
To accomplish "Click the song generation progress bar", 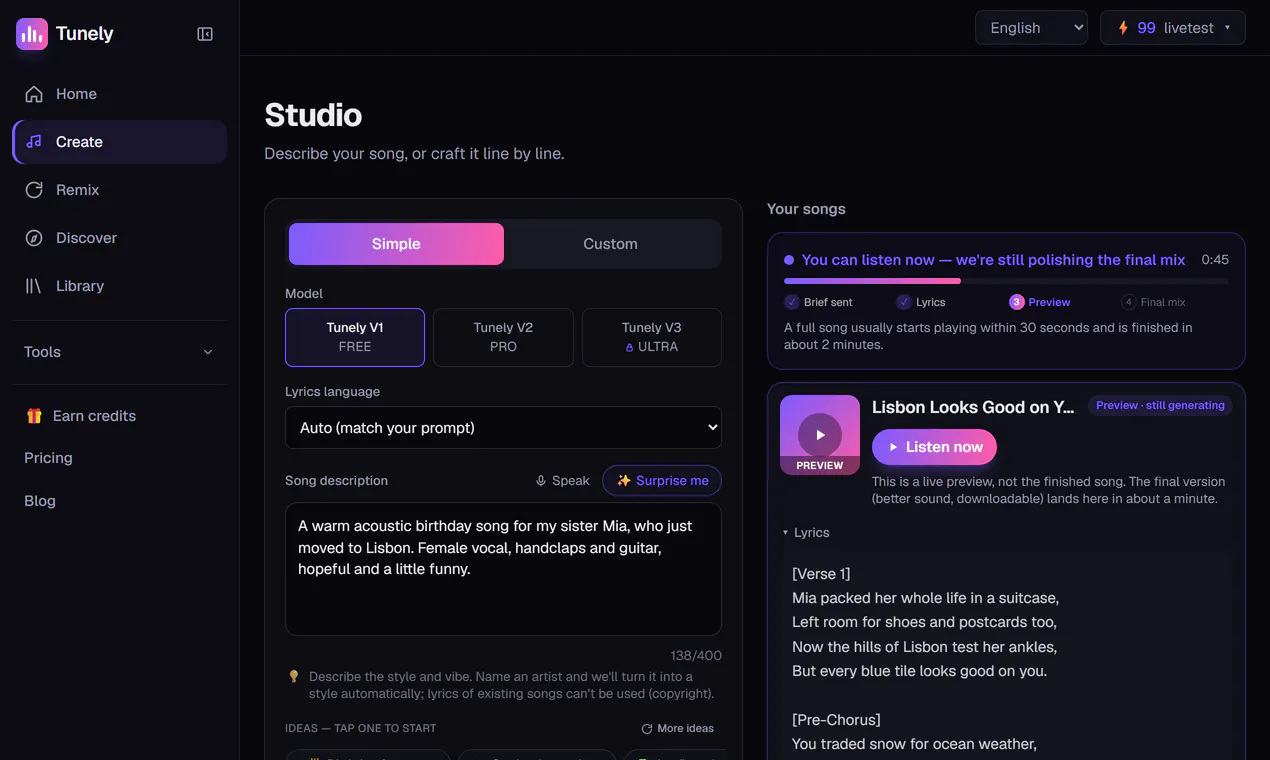I will click(x=1006, y=281).
